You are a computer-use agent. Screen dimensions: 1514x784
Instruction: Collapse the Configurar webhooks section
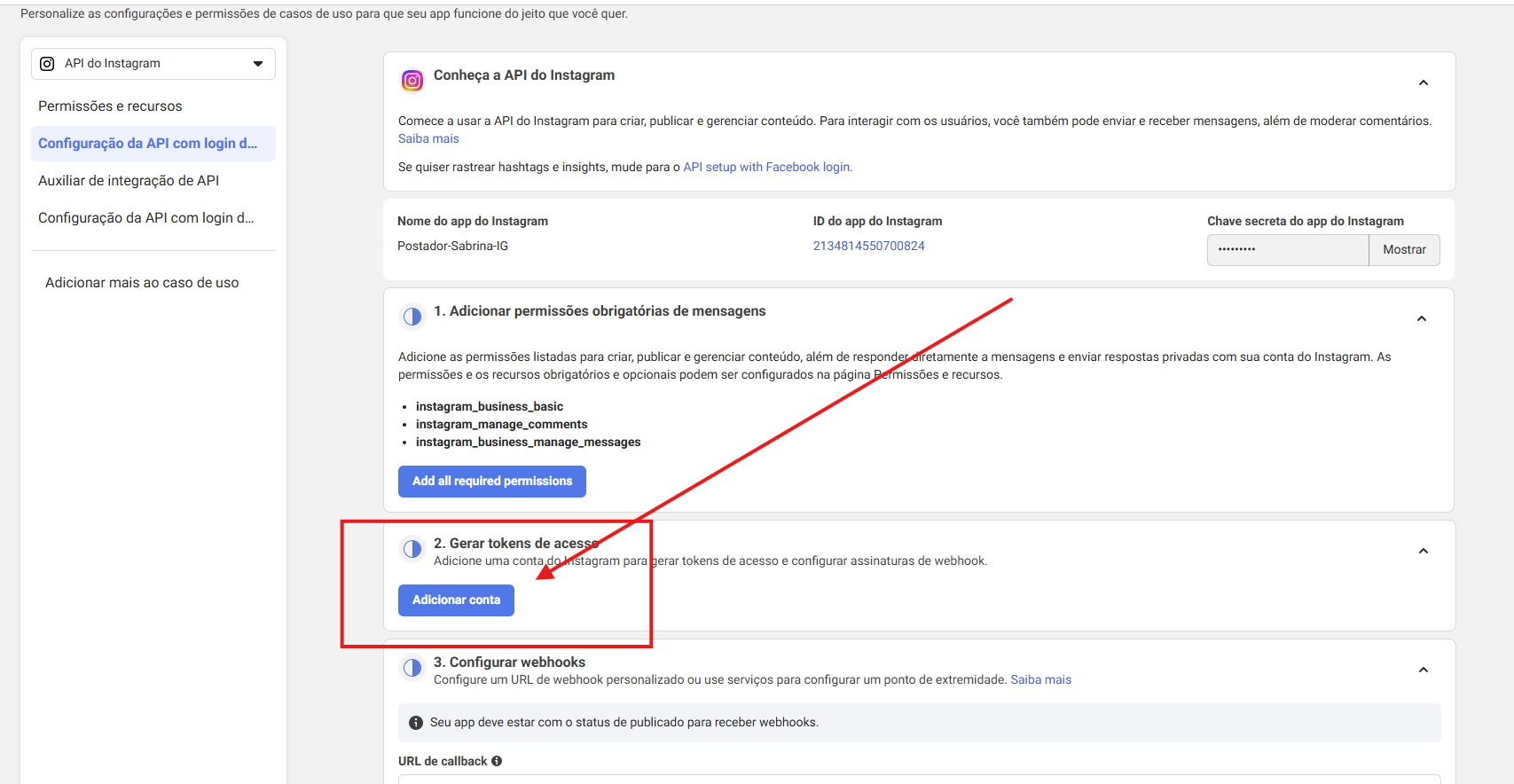1424,670
